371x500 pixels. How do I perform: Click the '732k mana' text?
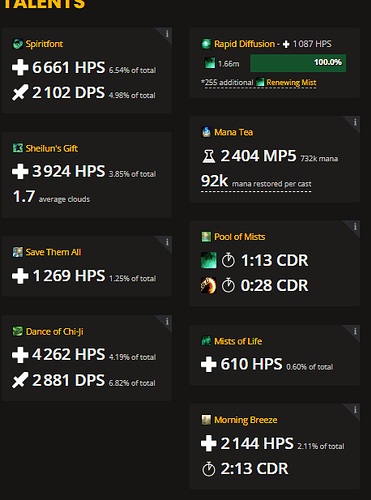(319, 159)
